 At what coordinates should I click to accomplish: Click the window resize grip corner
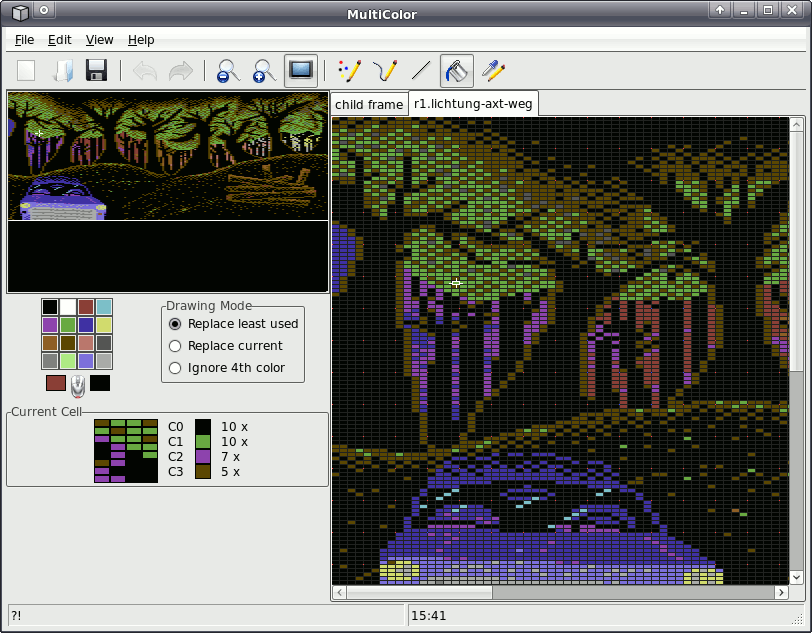[798, 619]
